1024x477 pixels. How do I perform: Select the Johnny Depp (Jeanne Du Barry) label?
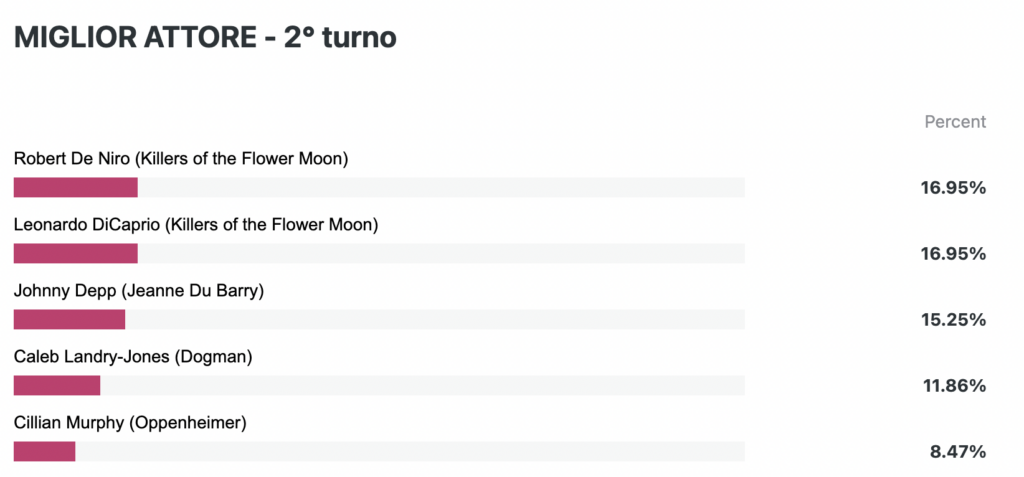point(138,291)
